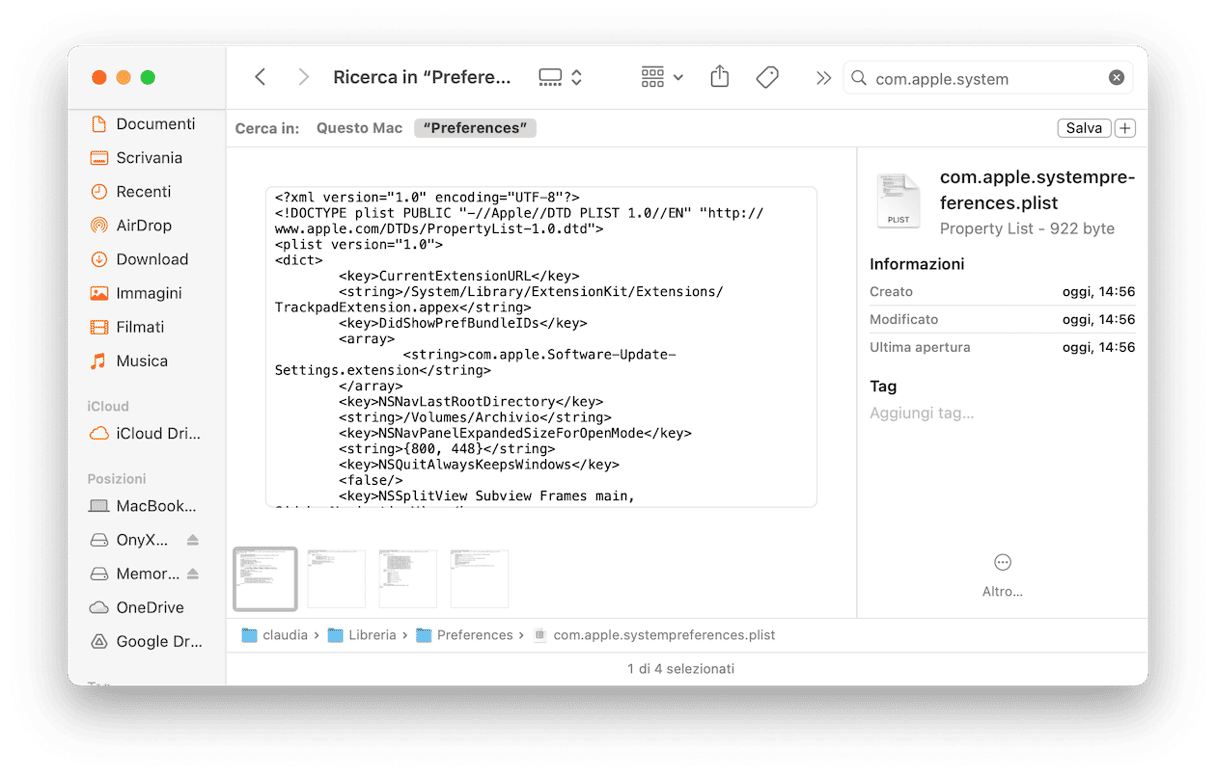Show more toolbar items via double chevron
This screenshot has height=775, width=1216.
coord(823,77)
